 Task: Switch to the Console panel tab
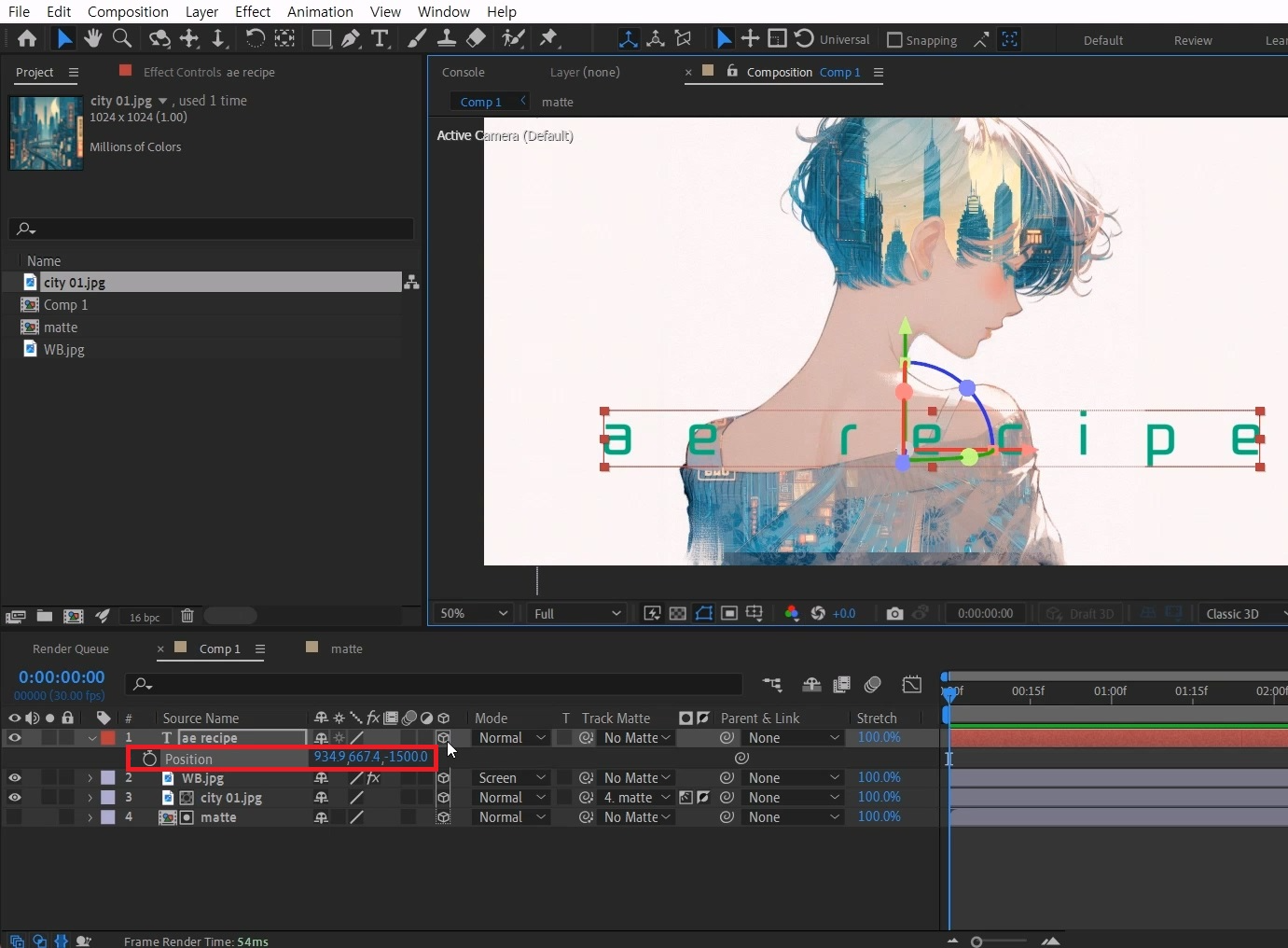[464, 72]
